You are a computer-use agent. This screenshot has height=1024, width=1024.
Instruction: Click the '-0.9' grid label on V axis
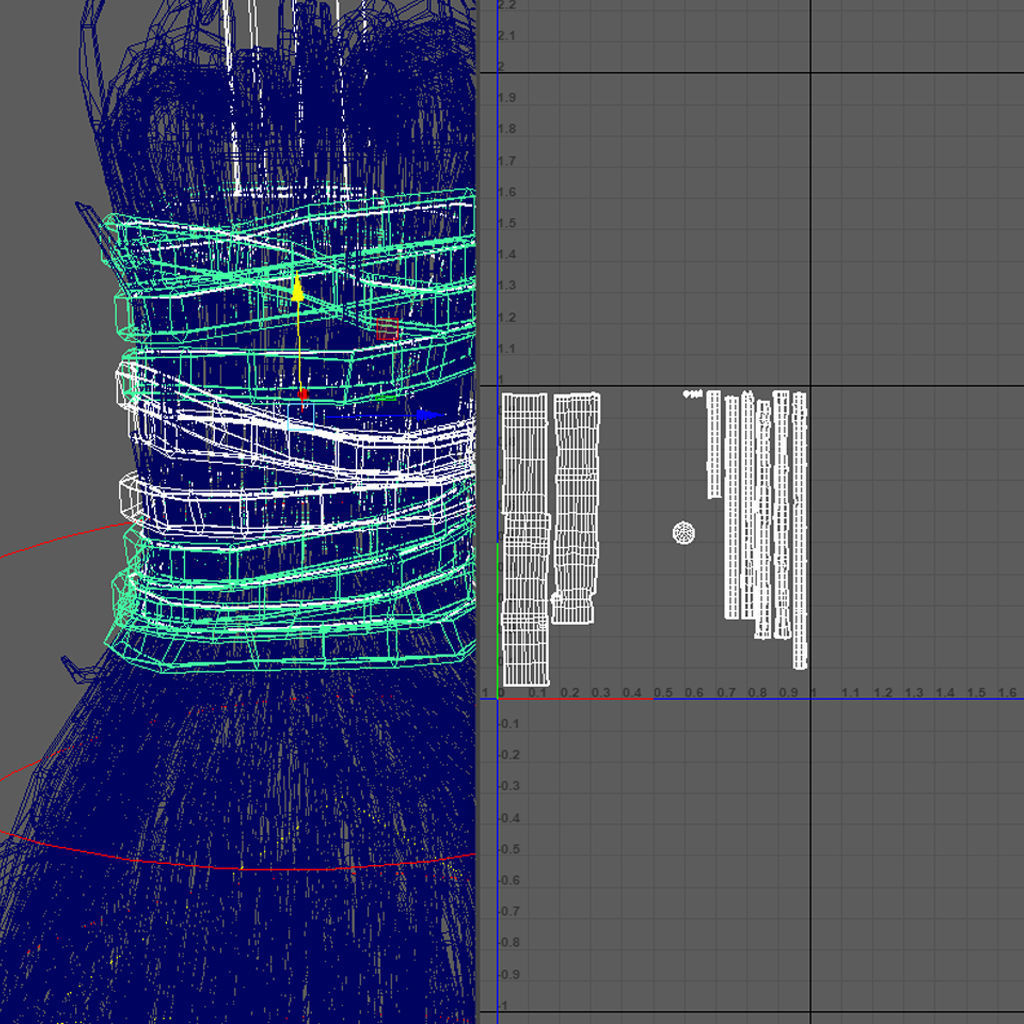click(509, 974)
